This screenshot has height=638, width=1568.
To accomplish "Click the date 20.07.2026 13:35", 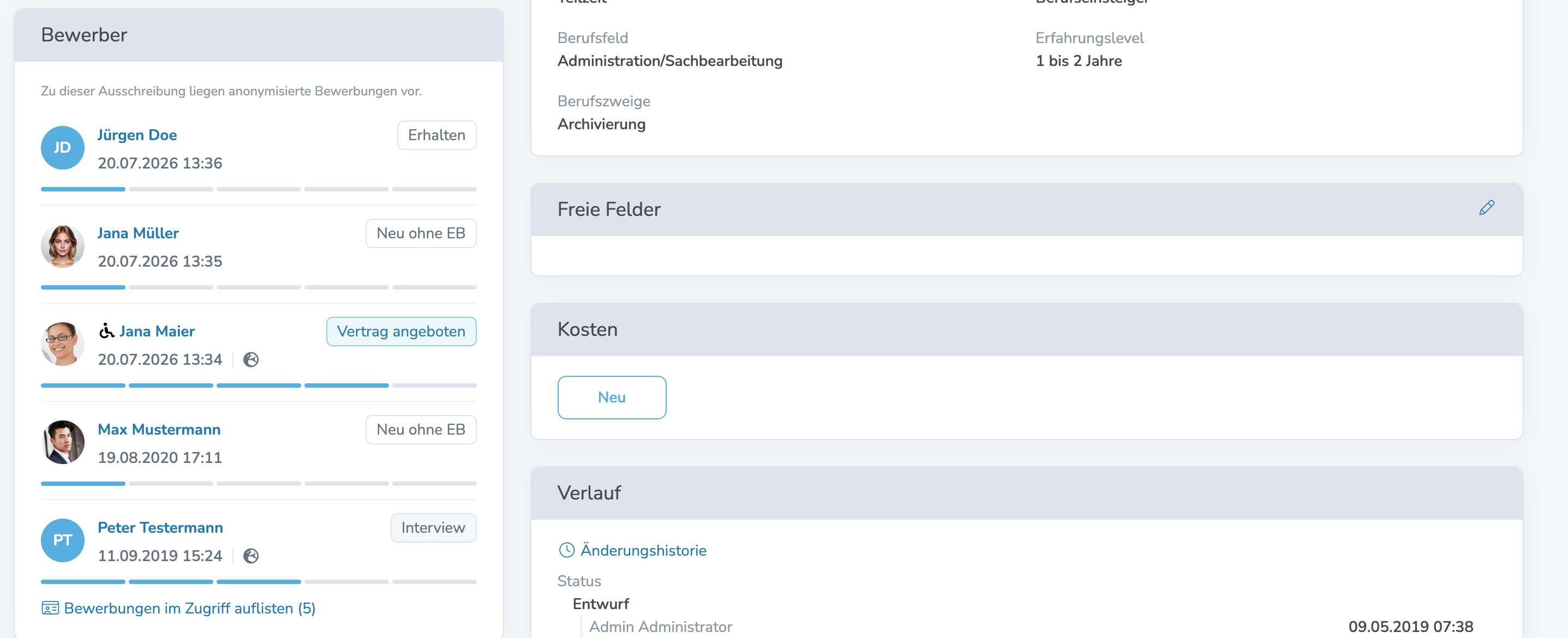I will (x=159, y=262).
